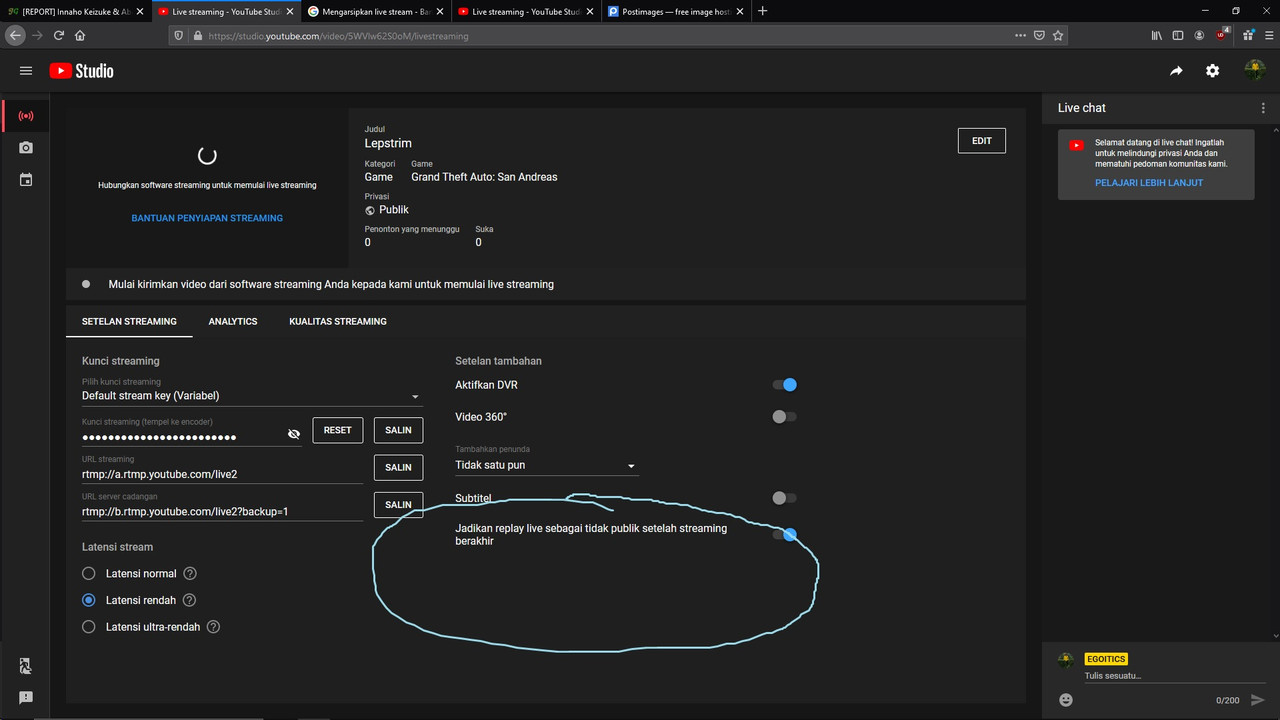
Task: Click the browser Back button
Action: 15,35
